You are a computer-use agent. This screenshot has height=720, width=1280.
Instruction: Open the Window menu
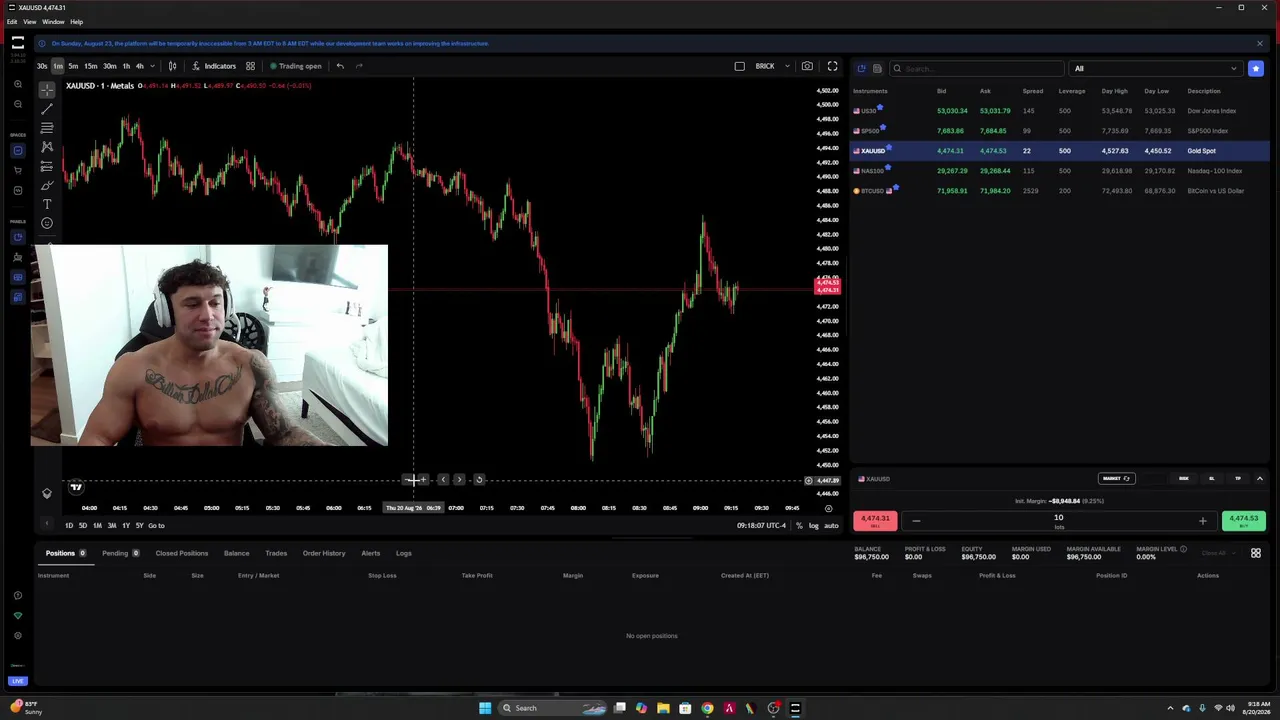(x=53, y=21)
